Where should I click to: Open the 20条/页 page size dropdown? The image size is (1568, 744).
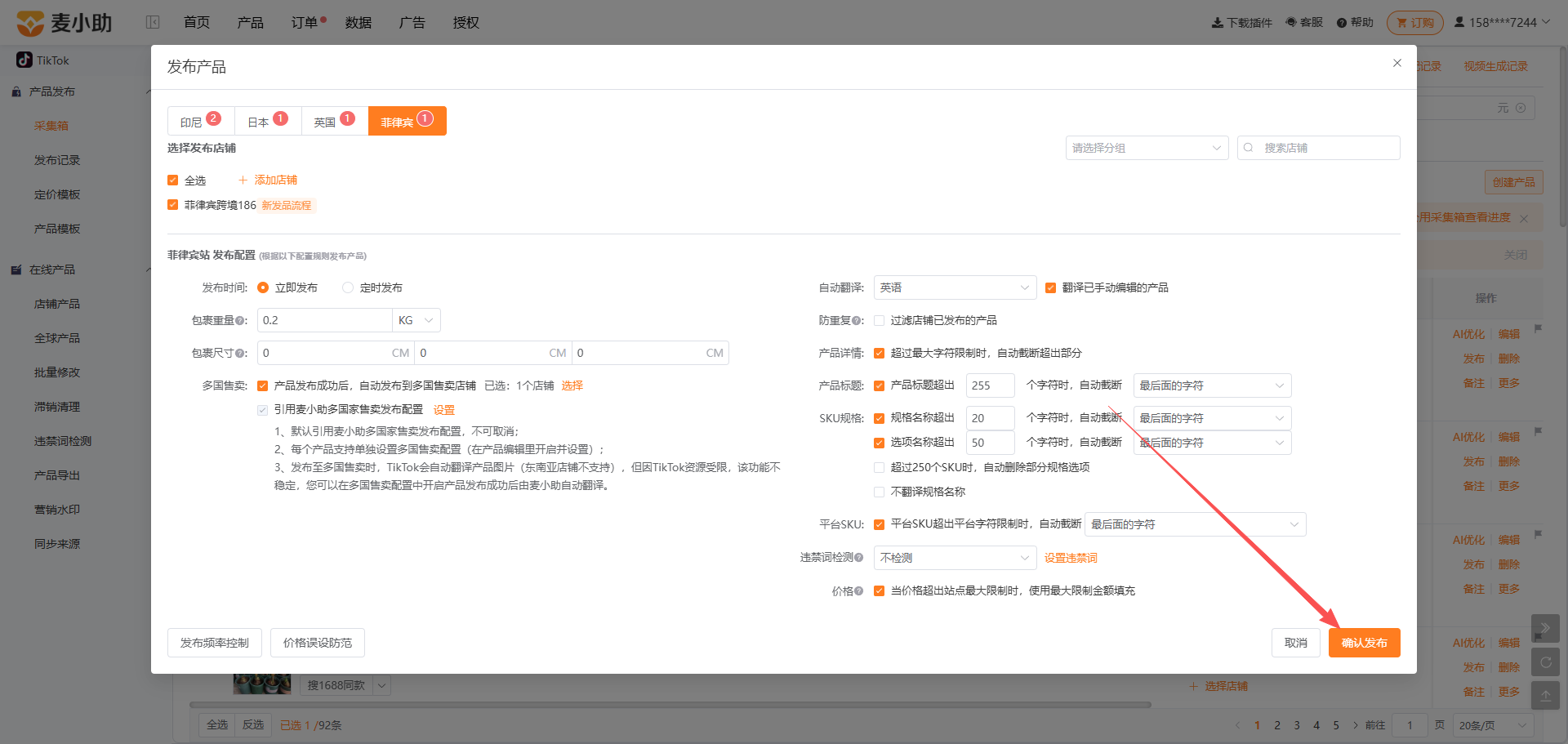tap(1493, 725)
